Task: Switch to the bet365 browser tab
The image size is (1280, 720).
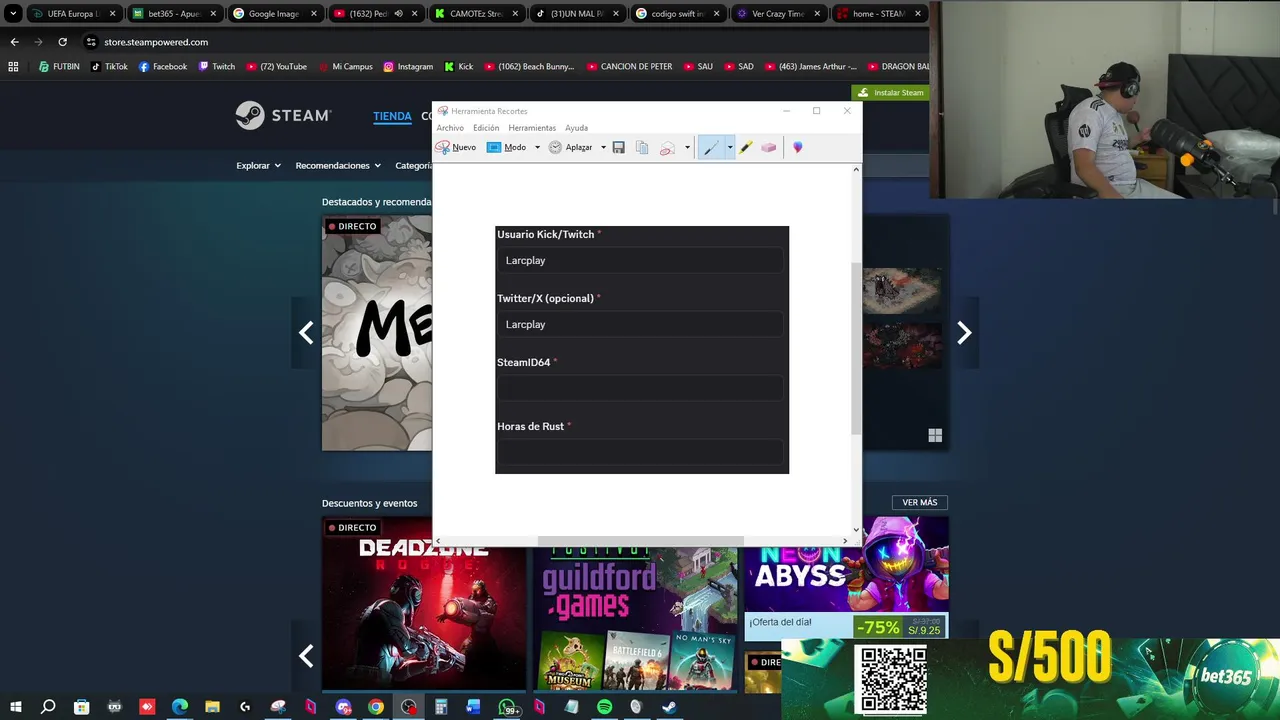Action: coord(174,14)
